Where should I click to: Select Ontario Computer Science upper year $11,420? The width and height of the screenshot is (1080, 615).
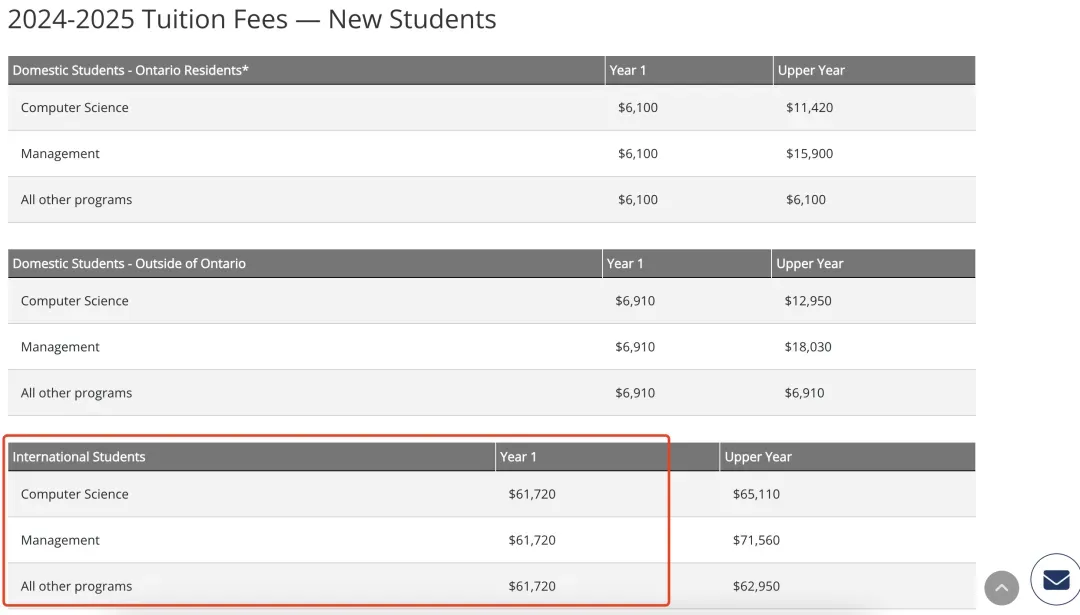pos(809,107)
